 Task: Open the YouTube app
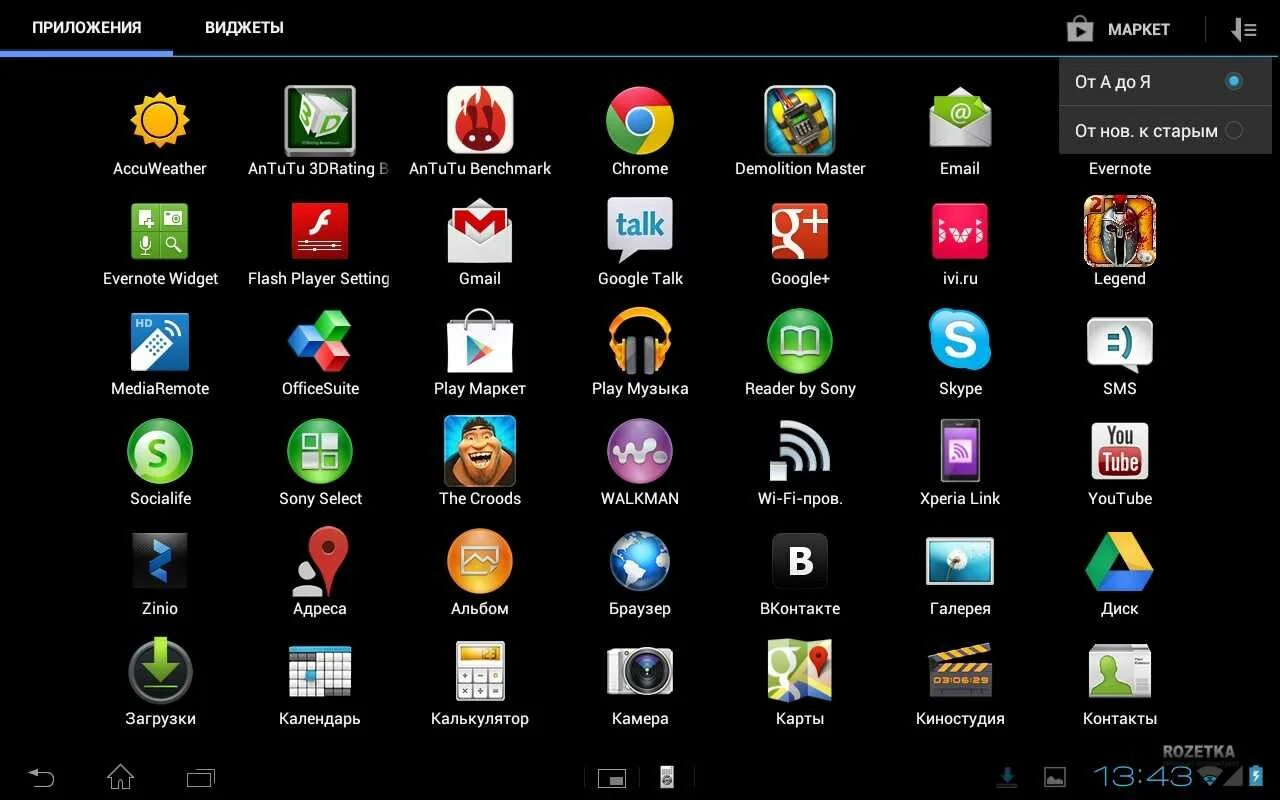coord(1120,451)
